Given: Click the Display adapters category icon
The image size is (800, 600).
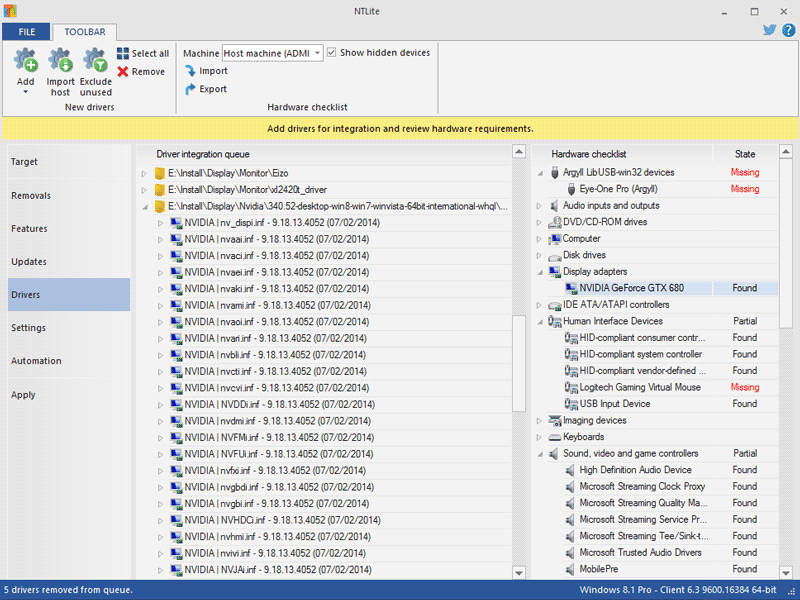Looking at the screenshot, I should [555, 272].
